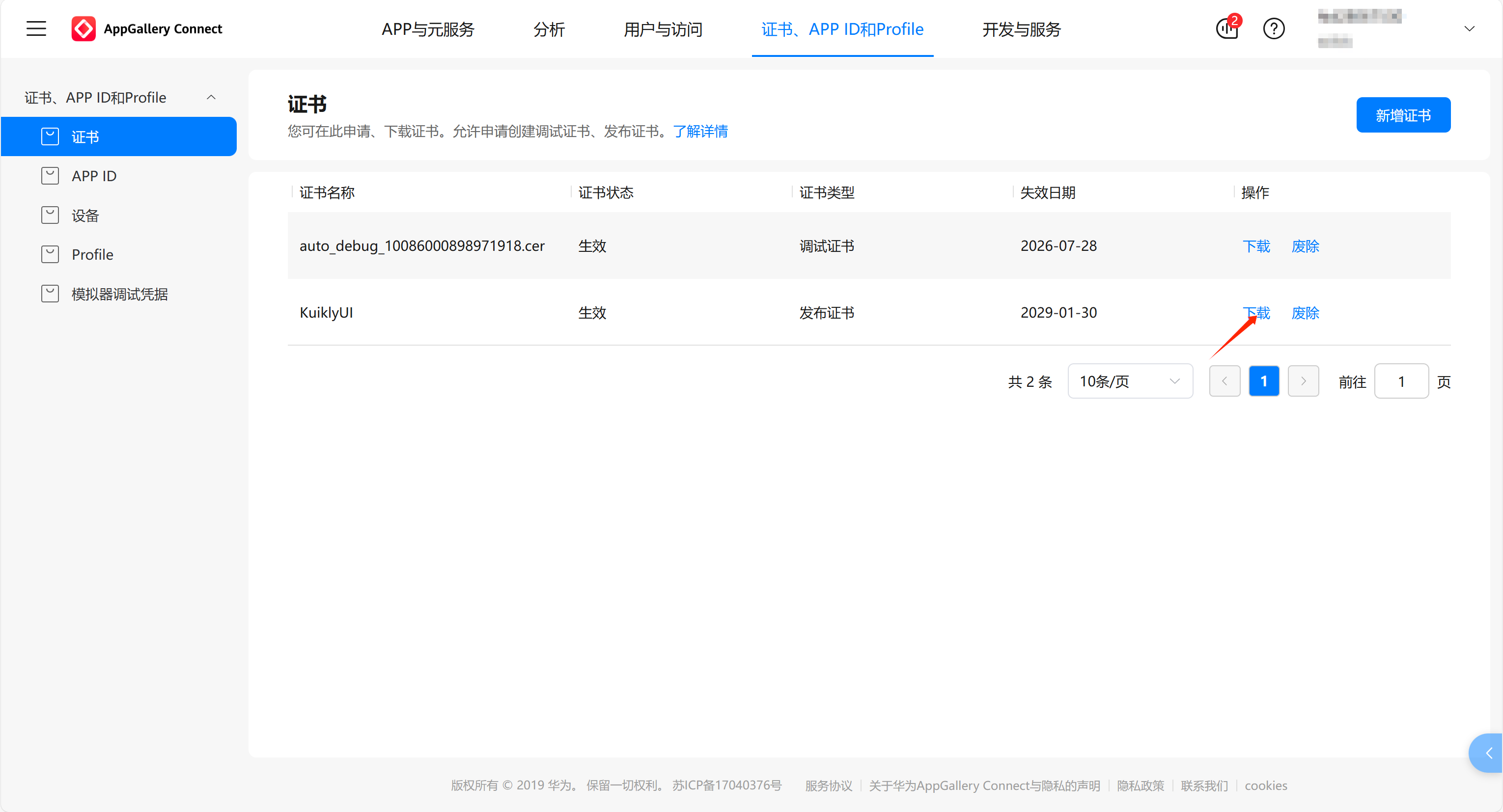
Task: Click the 设备 sidebar icon
Action: tap(50, 215)
